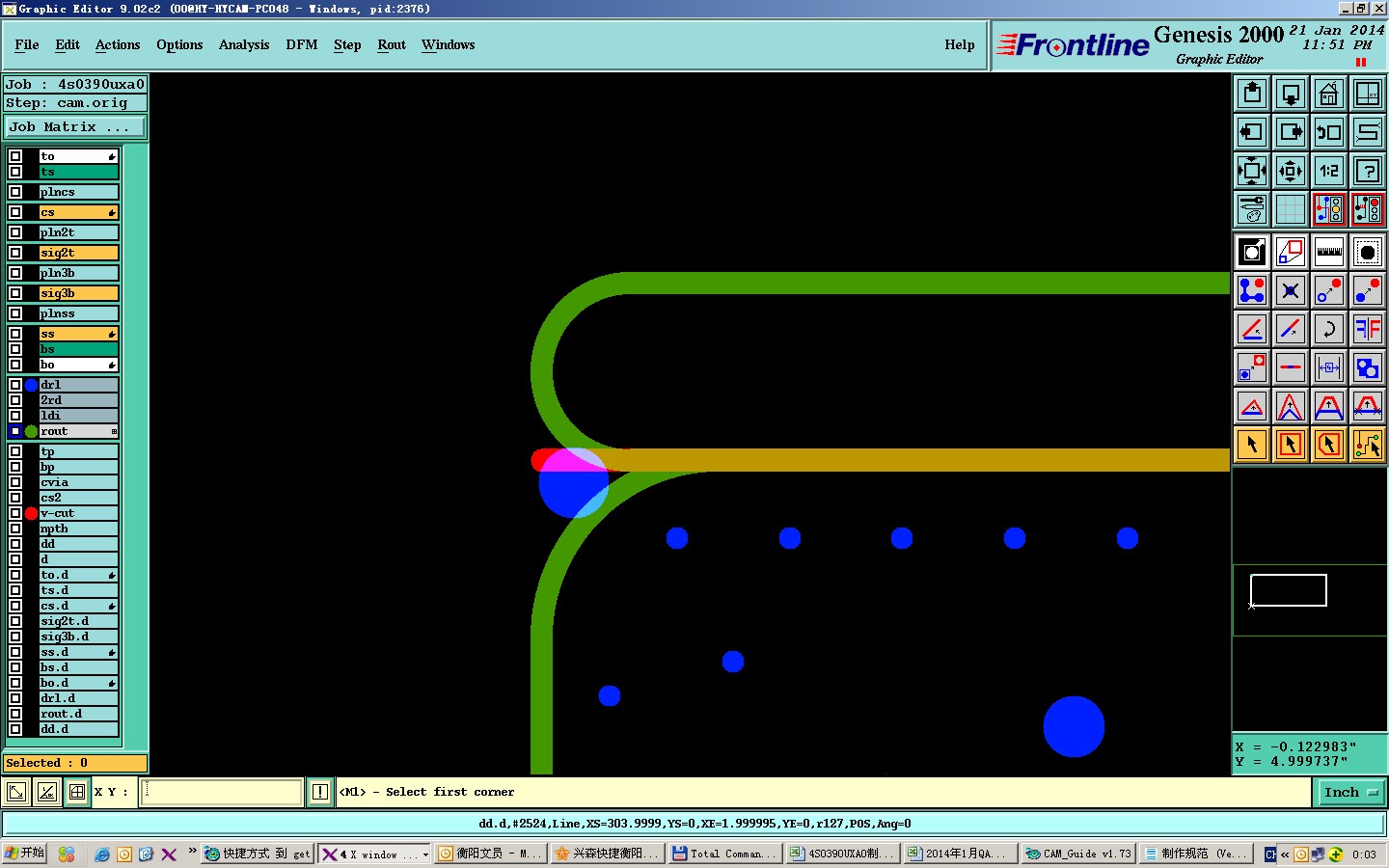Open the Rout menu
1389x868 pixels.
coord(392,44)
